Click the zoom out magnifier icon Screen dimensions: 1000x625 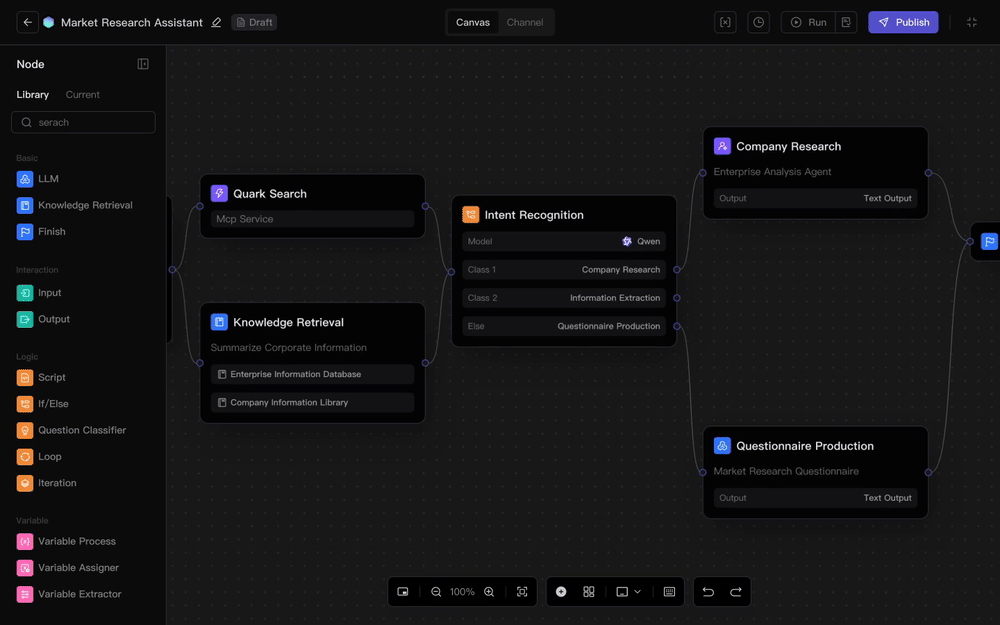coord(436,592)
